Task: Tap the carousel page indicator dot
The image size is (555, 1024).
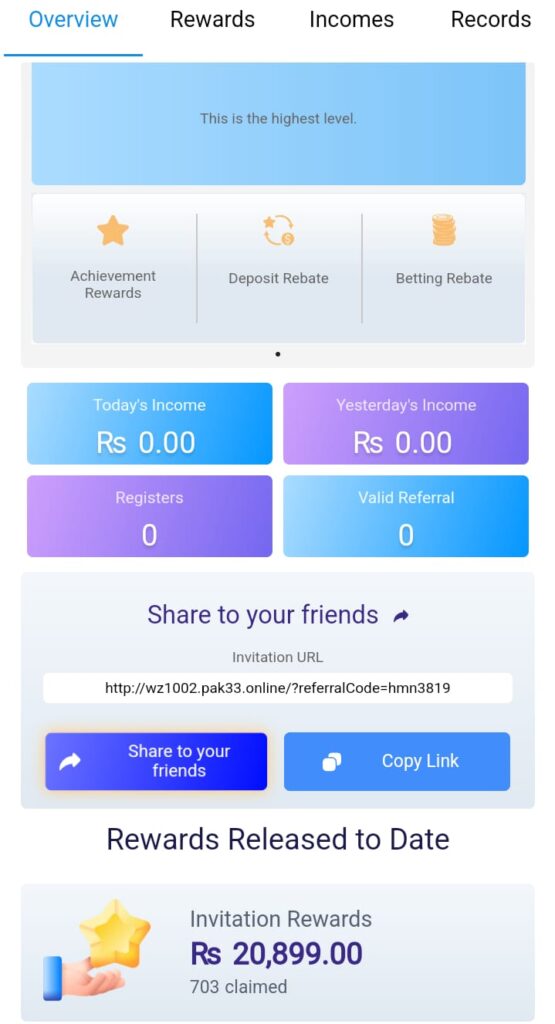Action: (278, 354)
